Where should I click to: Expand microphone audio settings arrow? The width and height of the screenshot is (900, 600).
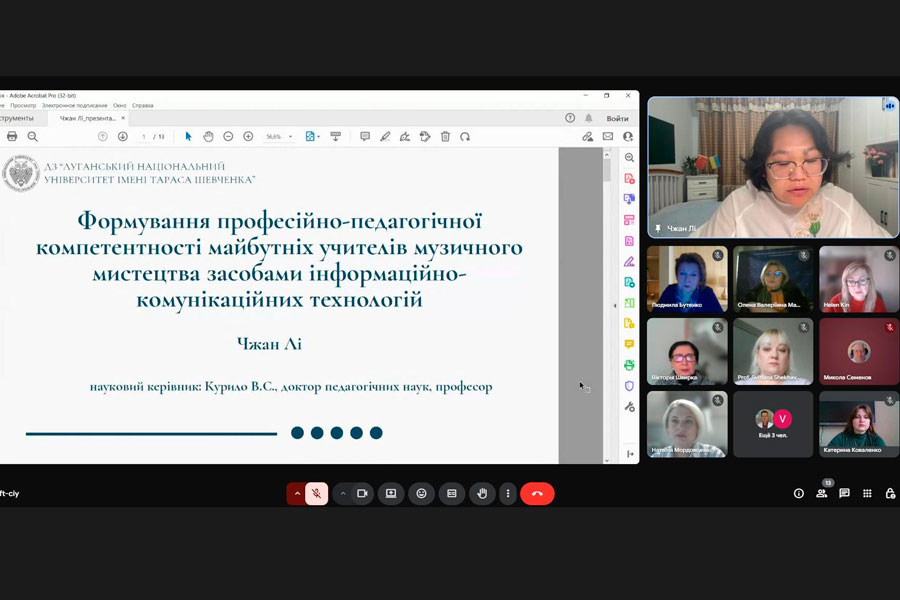click(x=296, y=493)
